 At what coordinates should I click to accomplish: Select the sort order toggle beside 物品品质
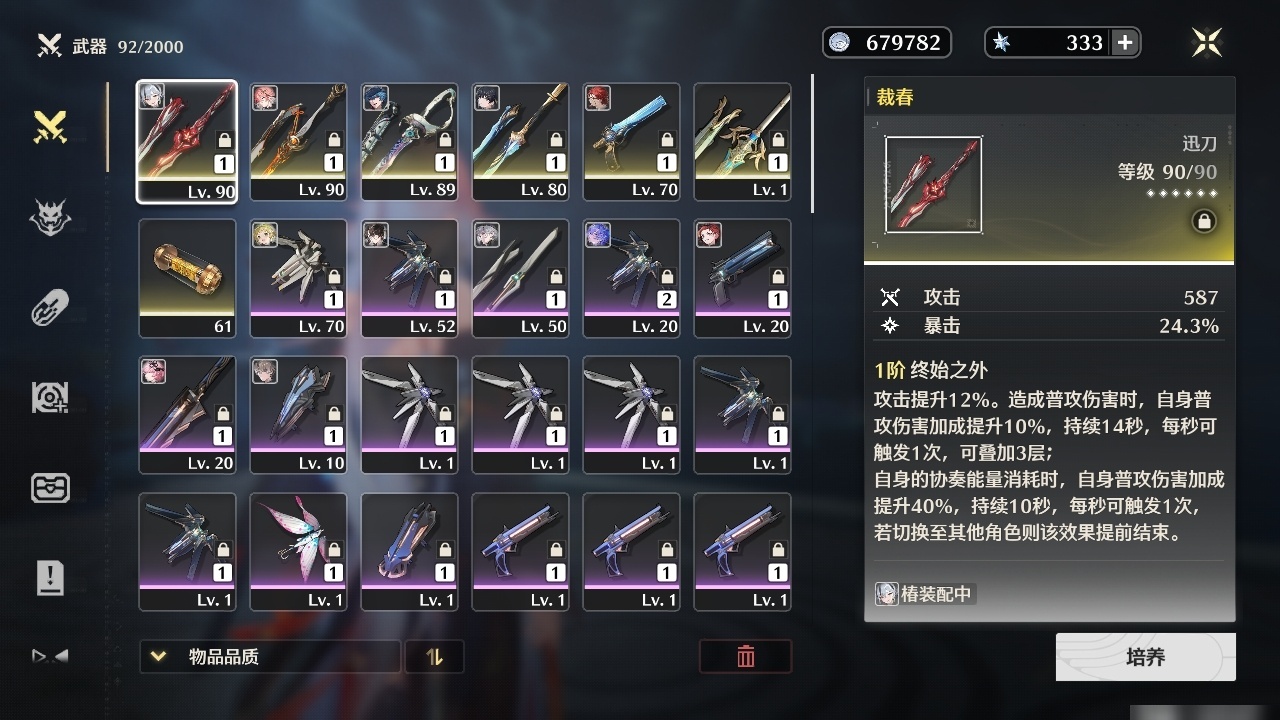click(434, 657)
